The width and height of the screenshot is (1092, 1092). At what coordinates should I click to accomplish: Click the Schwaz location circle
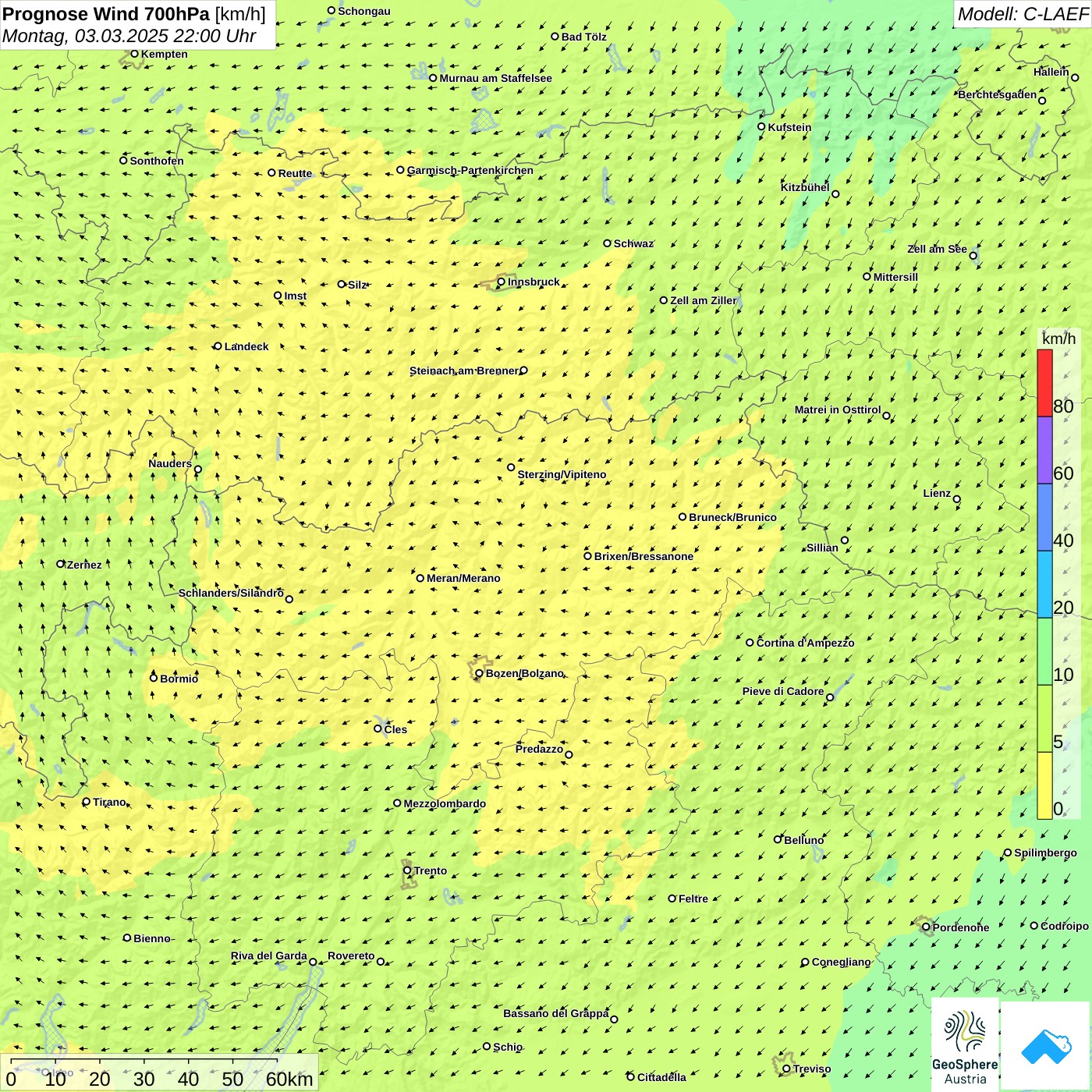pyautogui.click(x=608, y=243)
